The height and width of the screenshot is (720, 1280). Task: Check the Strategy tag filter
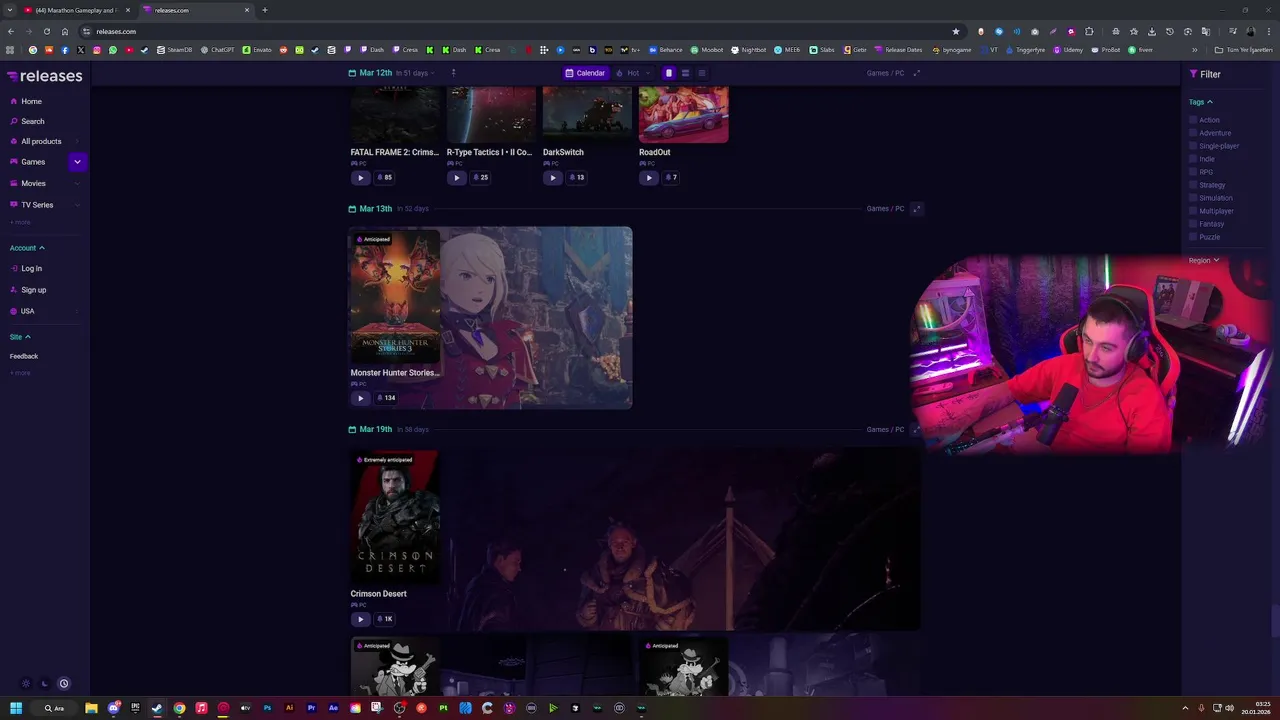point(1193,185)
